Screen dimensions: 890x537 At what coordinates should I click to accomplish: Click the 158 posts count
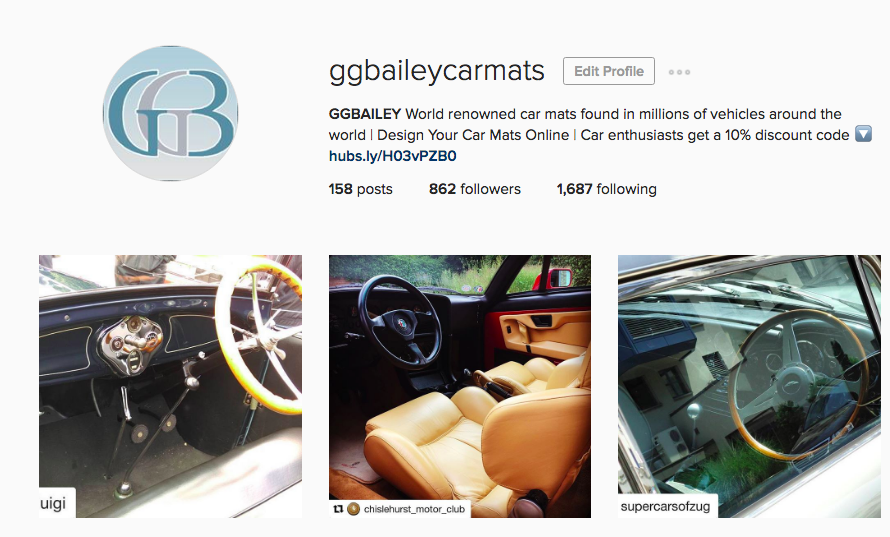coord(360,189)
